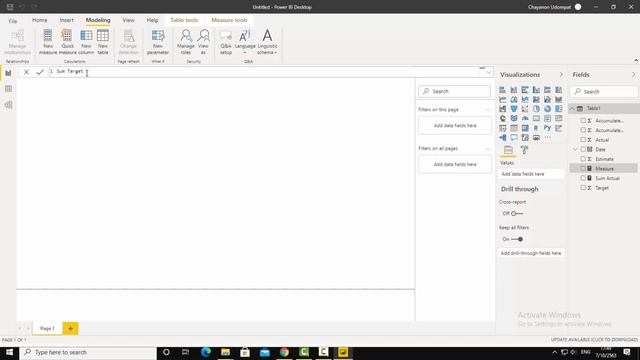This screenshot has height=360, width=640.
Task: Get more visuals via ellipsis icon
Action: coord(547,138)
